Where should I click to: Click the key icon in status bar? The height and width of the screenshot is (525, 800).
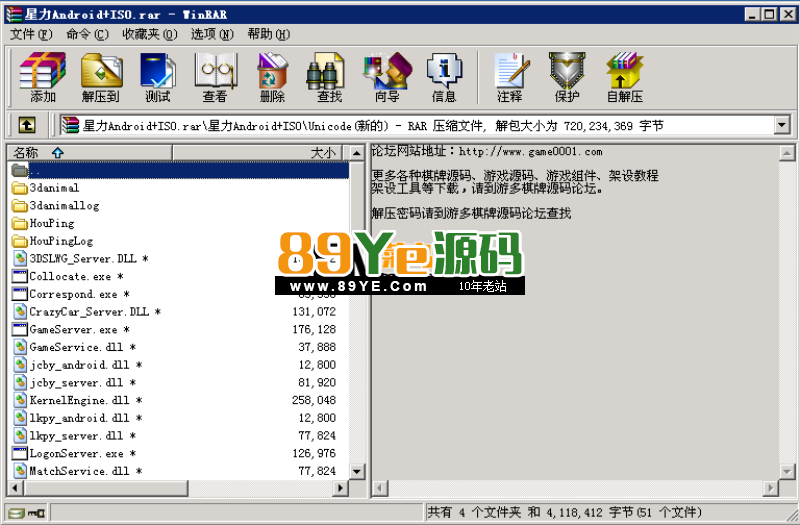point(36,513)
